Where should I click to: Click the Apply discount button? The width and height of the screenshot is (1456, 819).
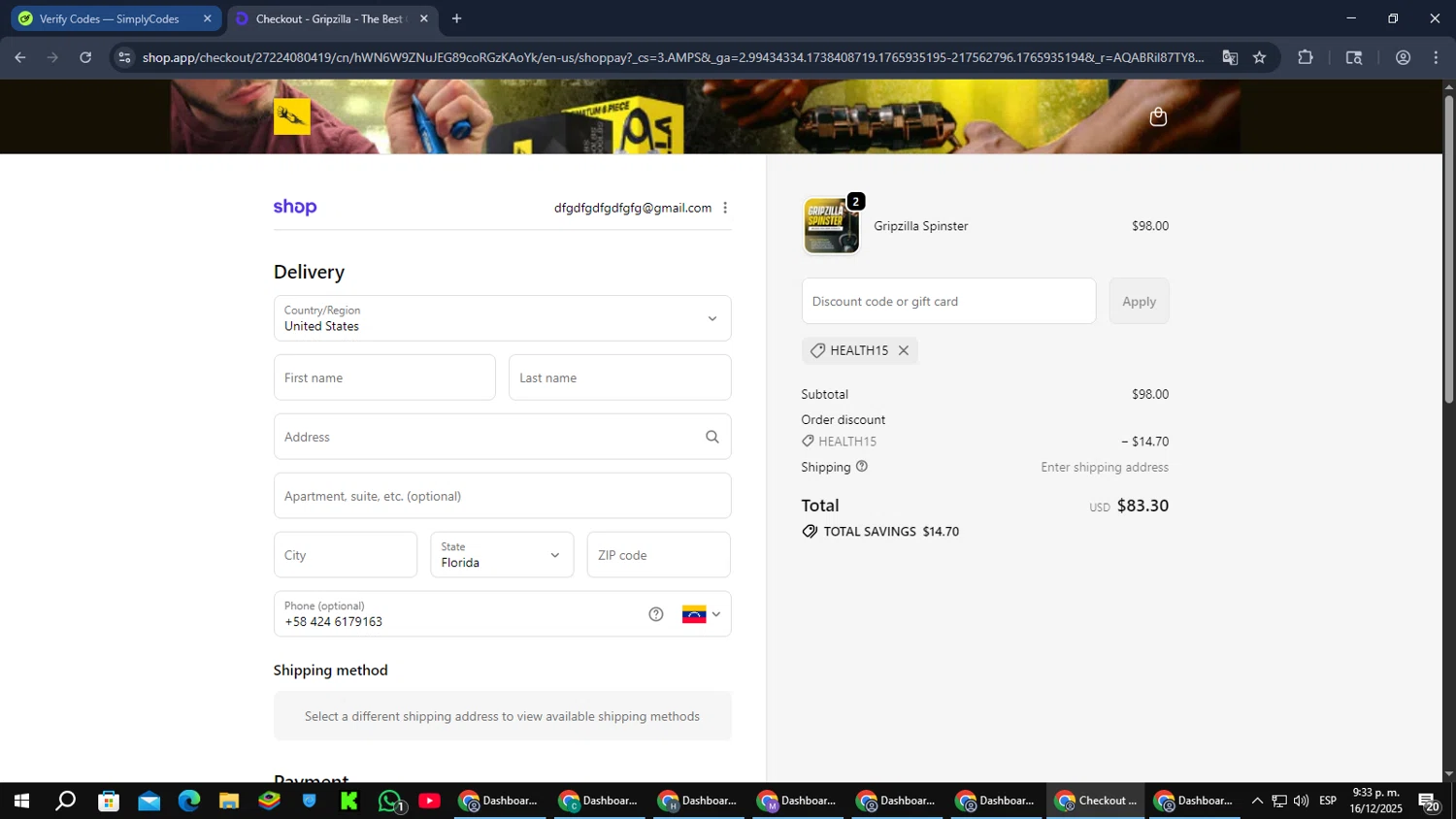coord(1139,301)
